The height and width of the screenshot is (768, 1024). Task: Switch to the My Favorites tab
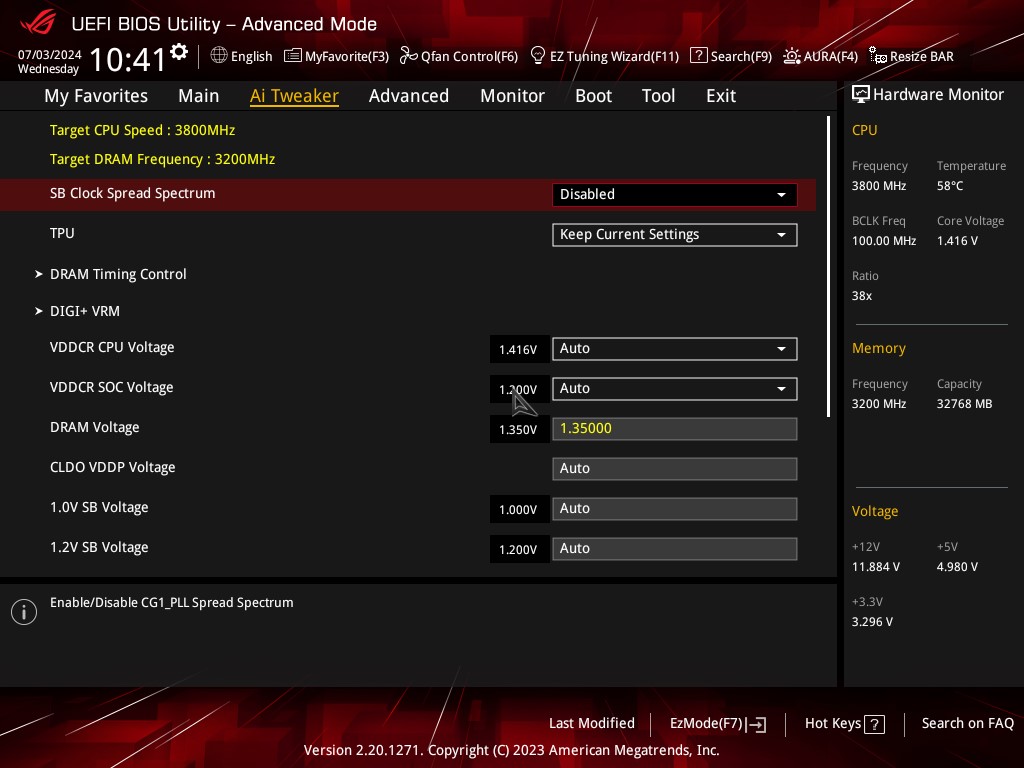[x=96, y=96]
